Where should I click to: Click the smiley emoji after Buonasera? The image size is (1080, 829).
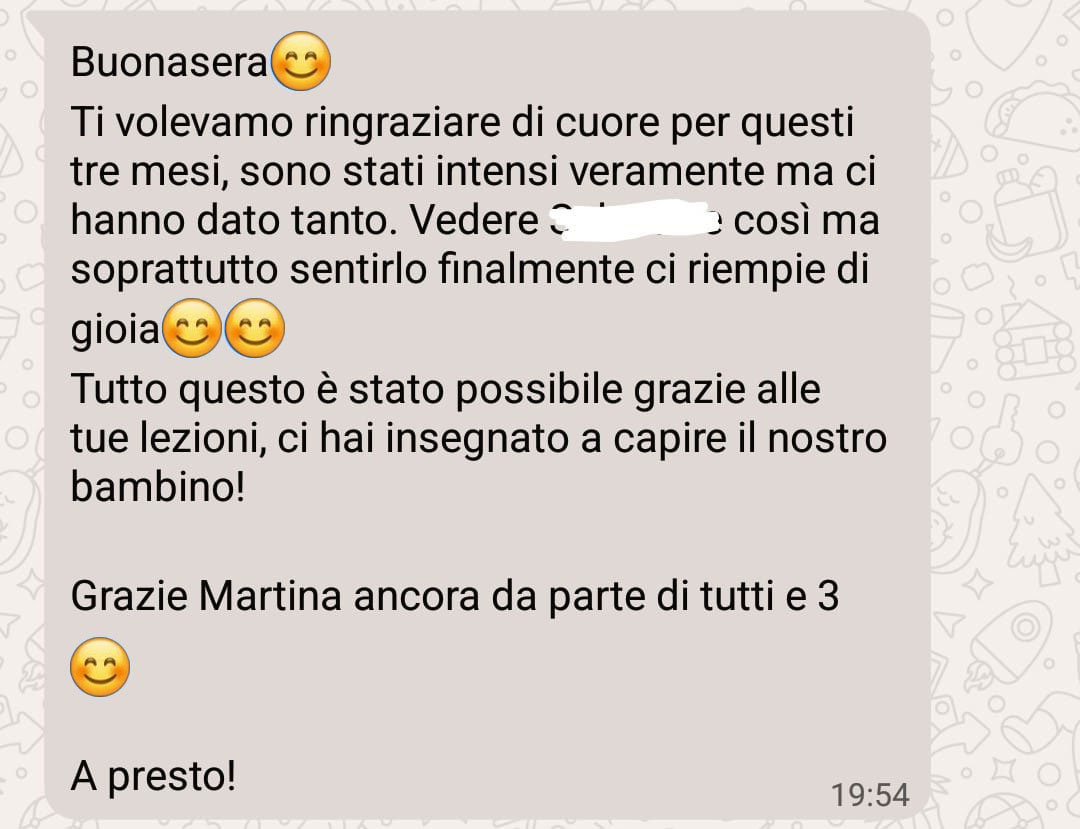(302, 61)
